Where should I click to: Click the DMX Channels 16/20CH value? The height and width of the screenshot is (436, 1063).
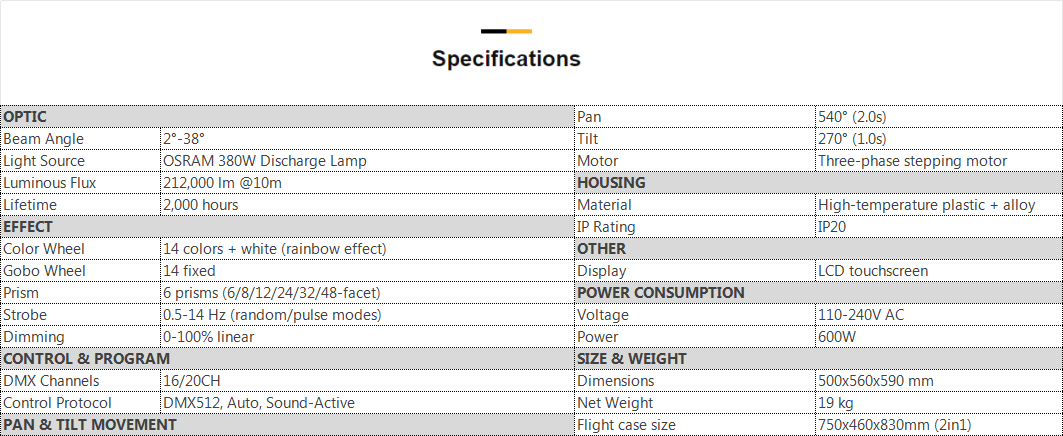[x=192, y=381]
